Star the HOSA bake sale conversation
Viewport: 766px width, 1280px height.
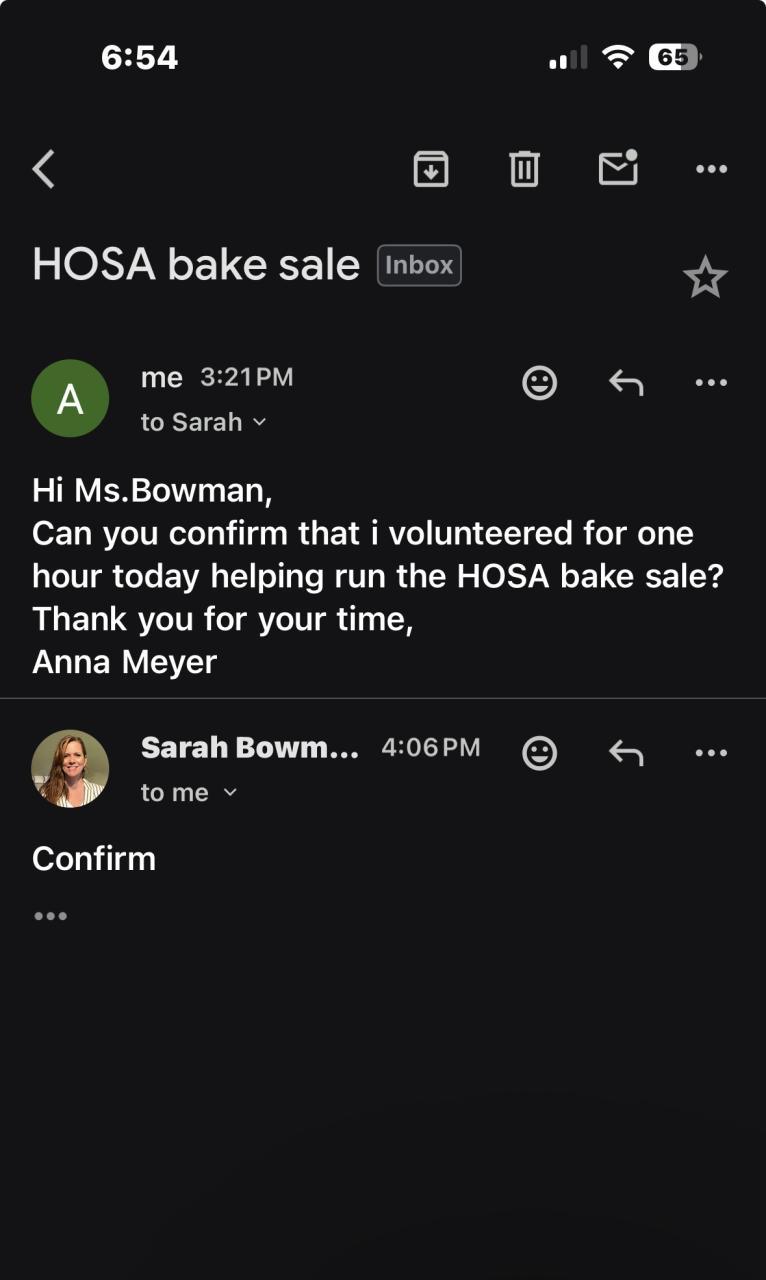click(705, 278)
